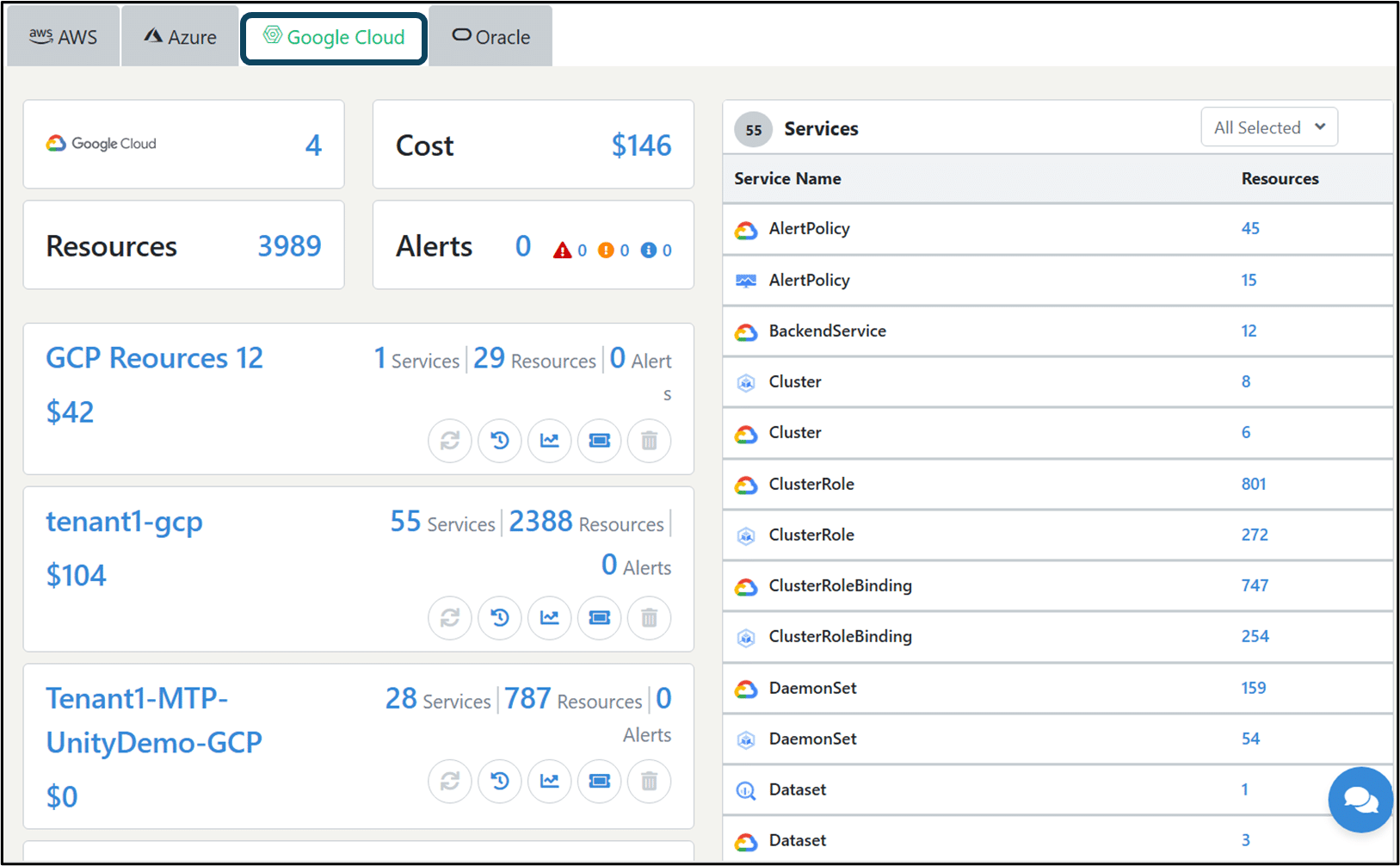Click the $0 cost on Tenant1-MTP-UnityDemo-GCP
This screenshot has height=866, width=1400.
tap(62, 797)
